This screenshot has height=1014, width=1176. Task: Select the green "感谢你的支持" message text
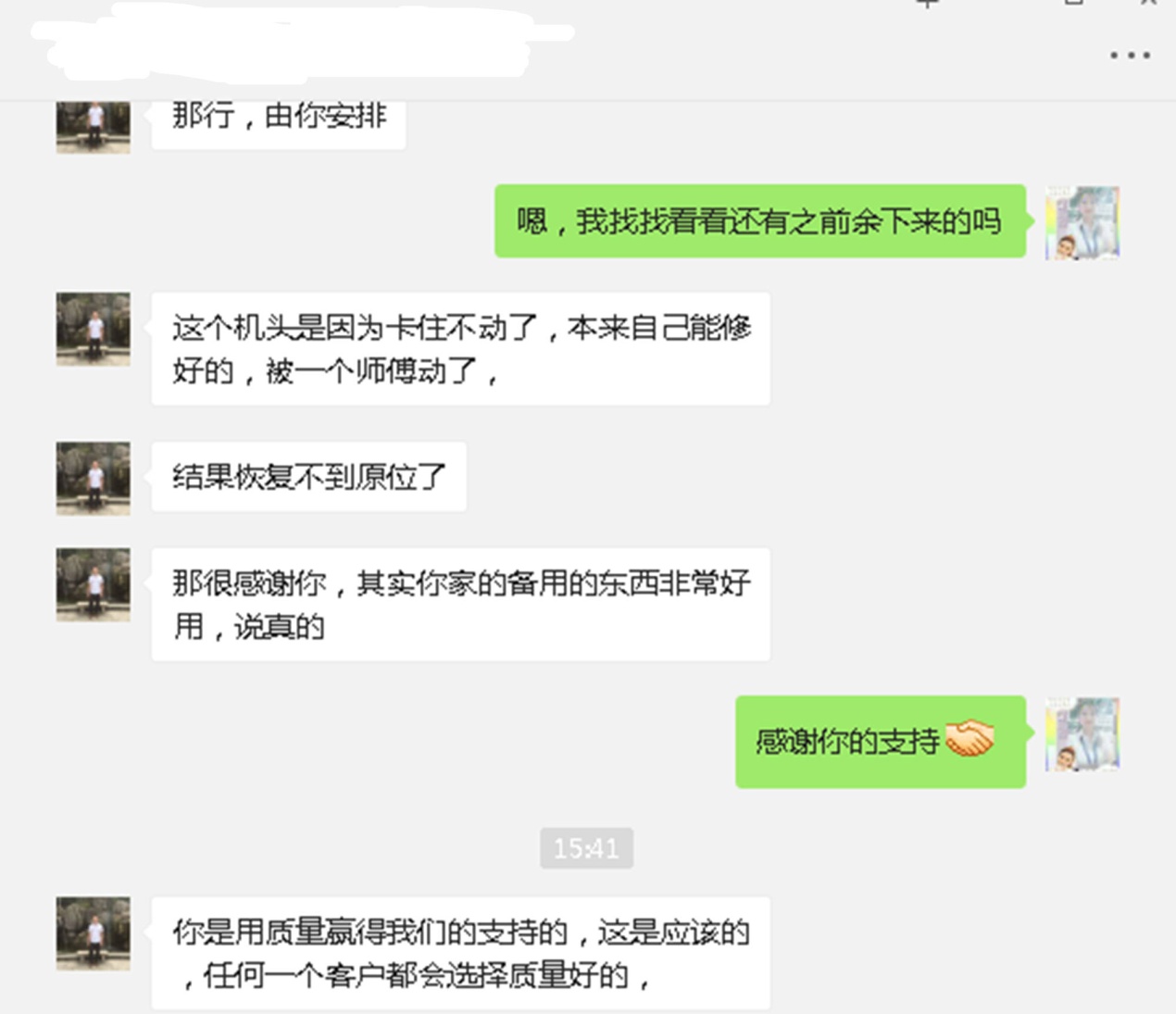(x=847, y=742)
